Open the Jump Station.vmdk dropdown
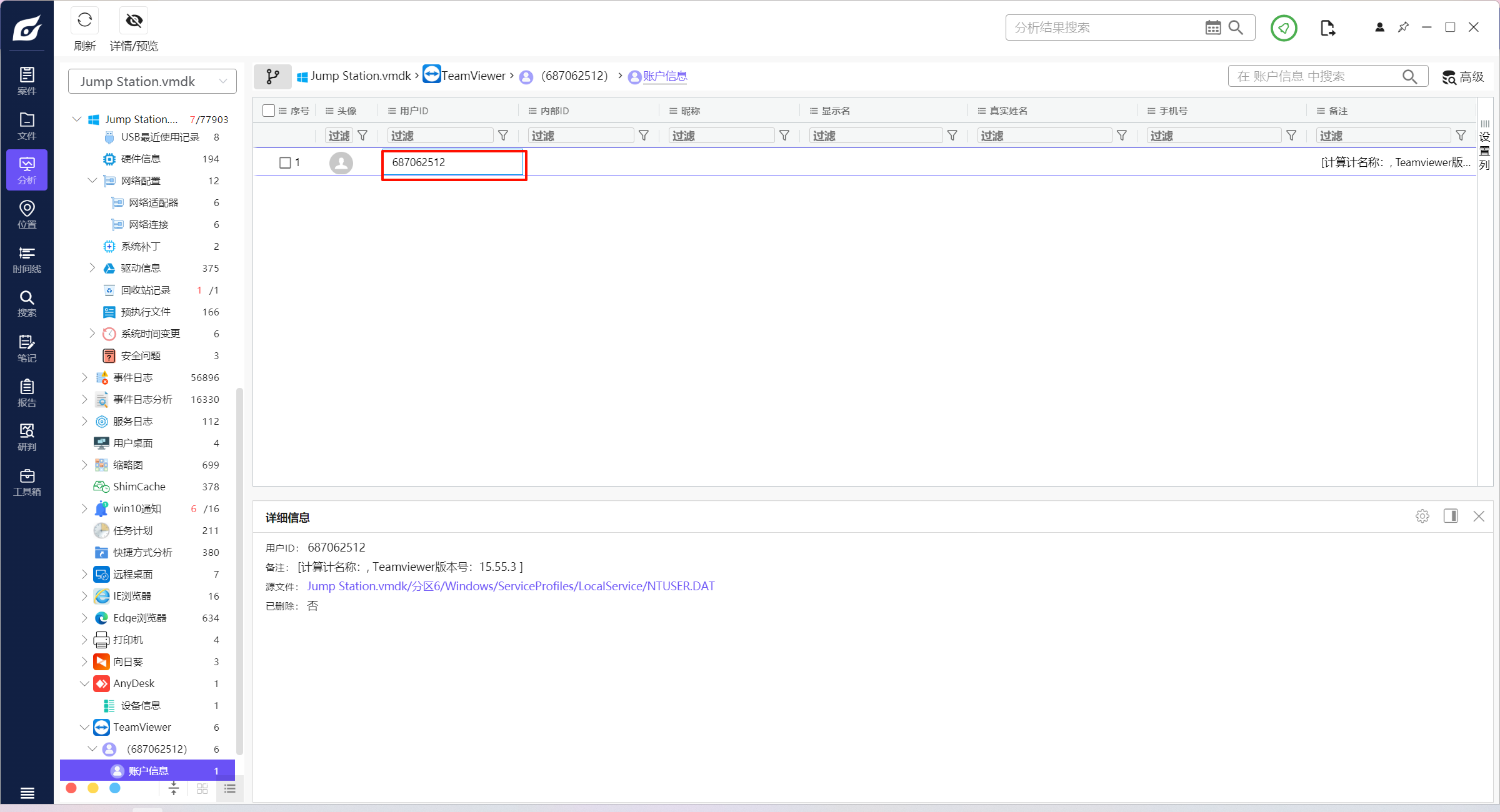 click(152, 81)
